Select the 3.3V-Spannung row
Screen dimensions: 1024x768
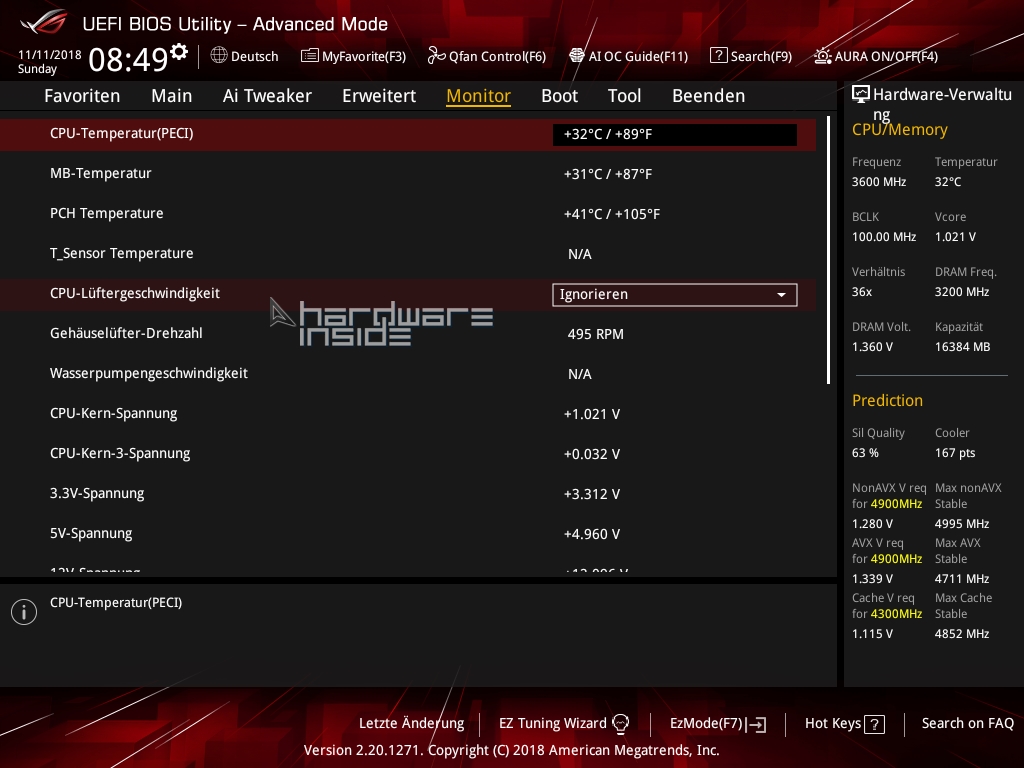pyautogui.click(x=408, y=494)
